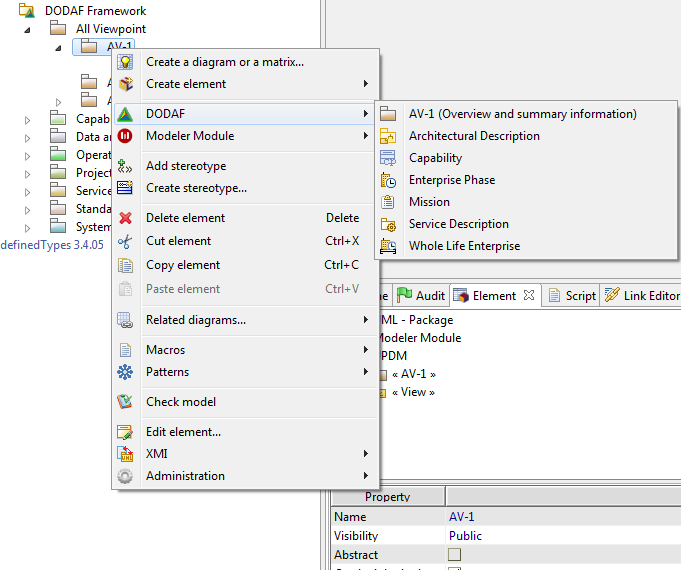681x570 pixels.
Task: Choose Whole Life Enterprise entry
Action: pos(526,246)
